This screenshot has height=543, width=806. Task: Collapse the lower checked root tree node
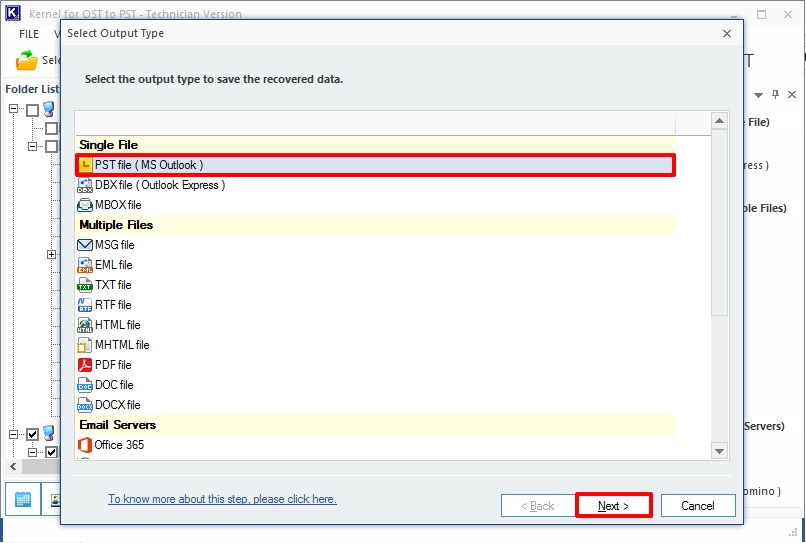coord(14,434)
